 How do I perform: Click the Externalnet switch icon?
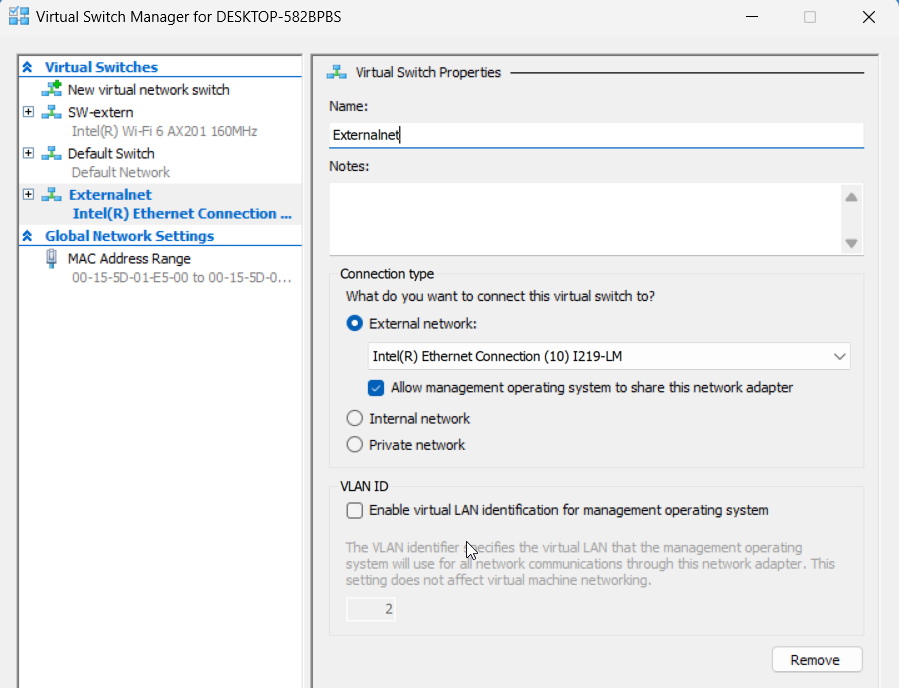[x=51, y=195]
